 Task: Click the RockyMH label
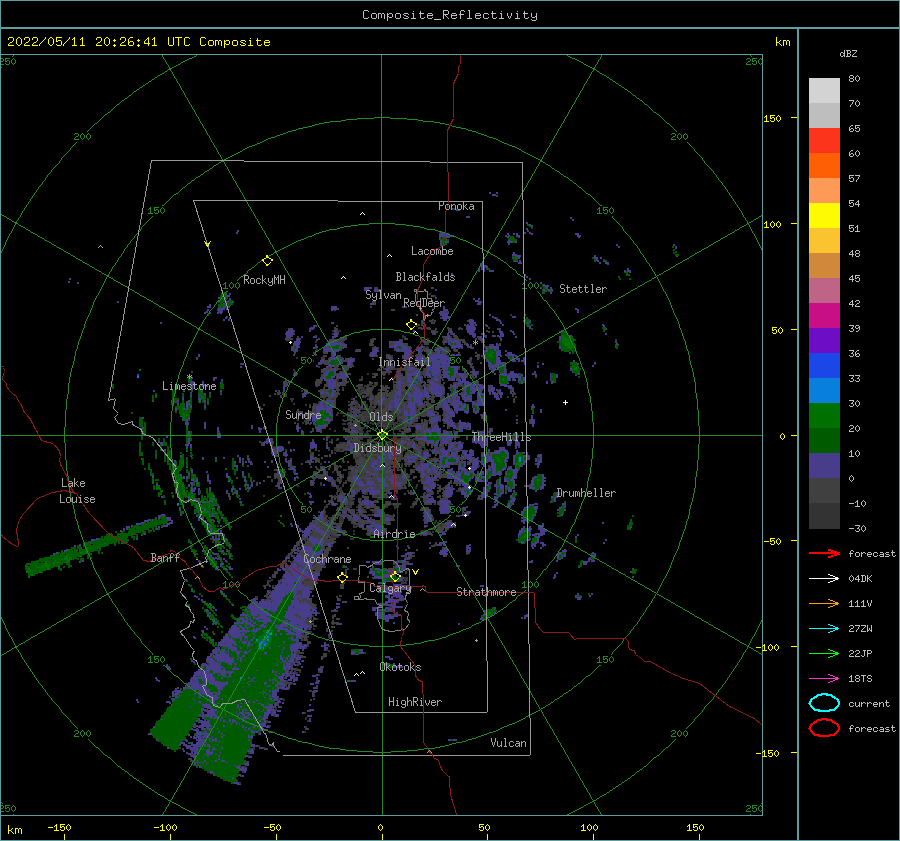(x=264, y=280)
